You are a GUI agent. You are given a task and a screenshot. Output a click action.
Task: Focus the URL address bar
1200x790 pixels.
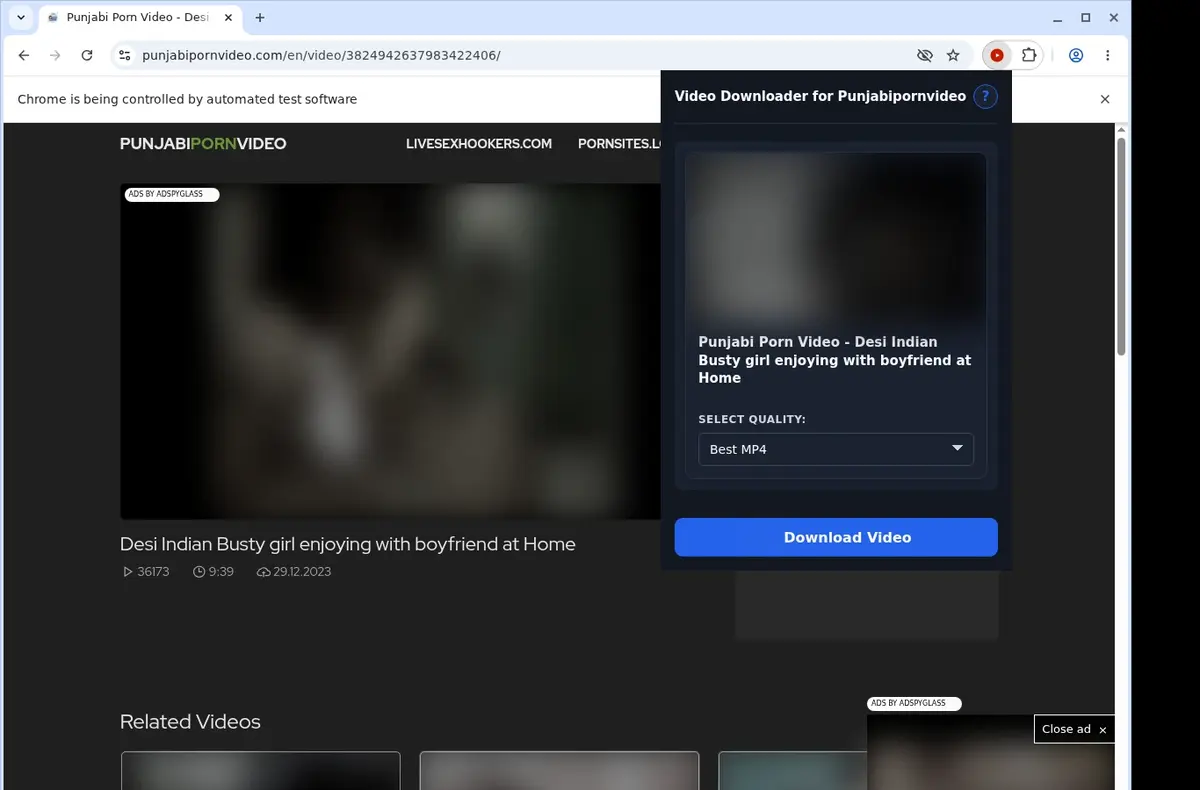pyautogui.click(x=520, y=56)
